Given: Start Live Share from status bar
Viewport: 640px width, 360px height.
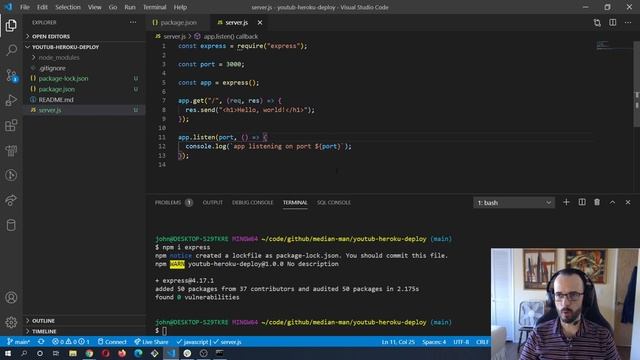Looking at the screenshot, I should coord(151,342).
